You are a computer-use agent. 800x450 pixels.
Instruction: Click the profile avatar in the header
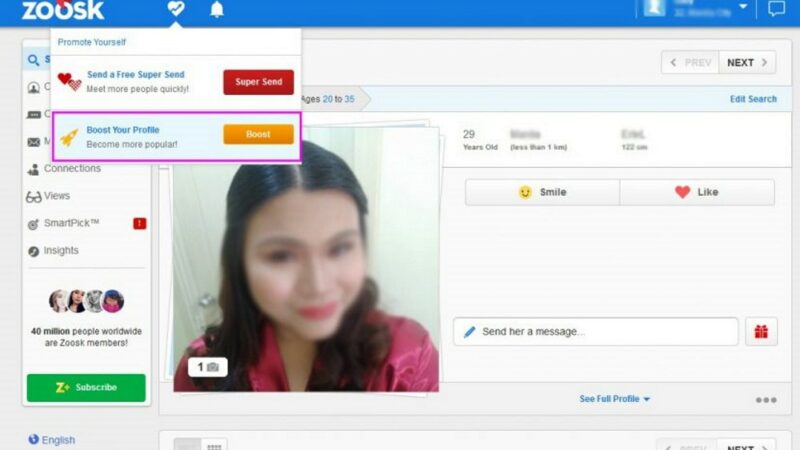tap(655, 8)
